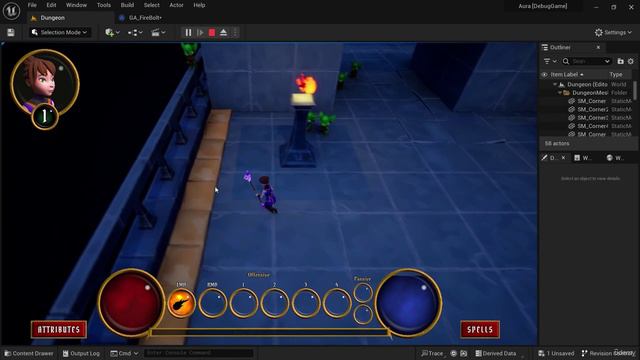Open the Derived Data menu
Image resolution: width=640 pixels, height=360 pixels.
pos(496,353)
